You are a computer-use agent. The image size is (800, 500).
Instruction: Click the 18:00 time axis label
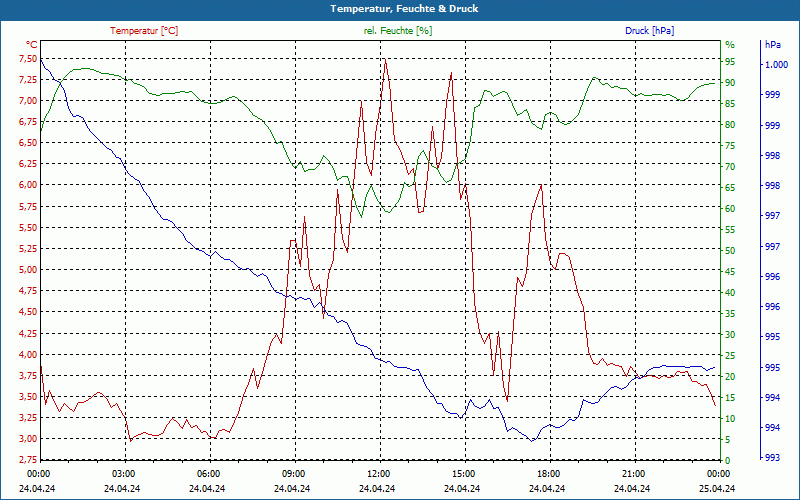point(548,474)
